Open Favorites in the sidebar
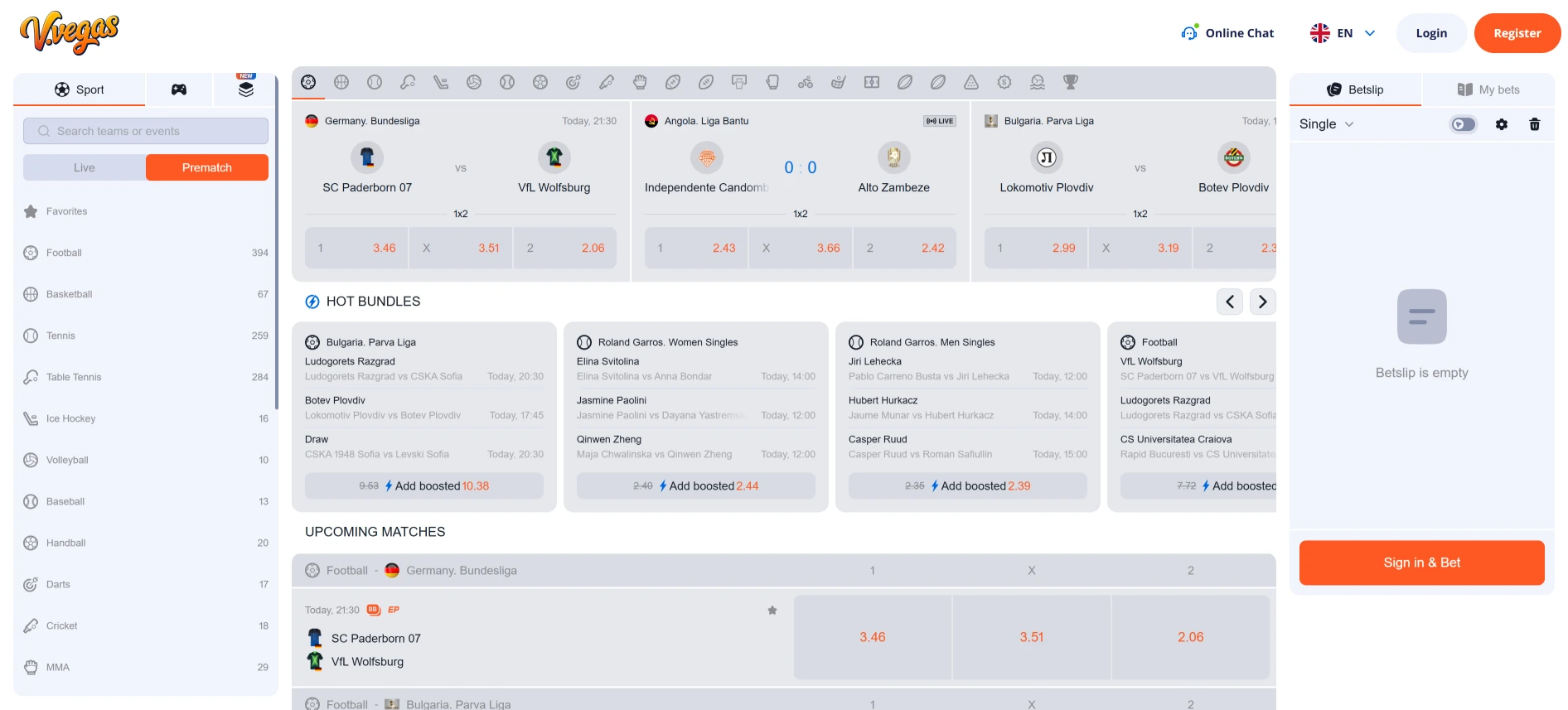 pos(146,211)
